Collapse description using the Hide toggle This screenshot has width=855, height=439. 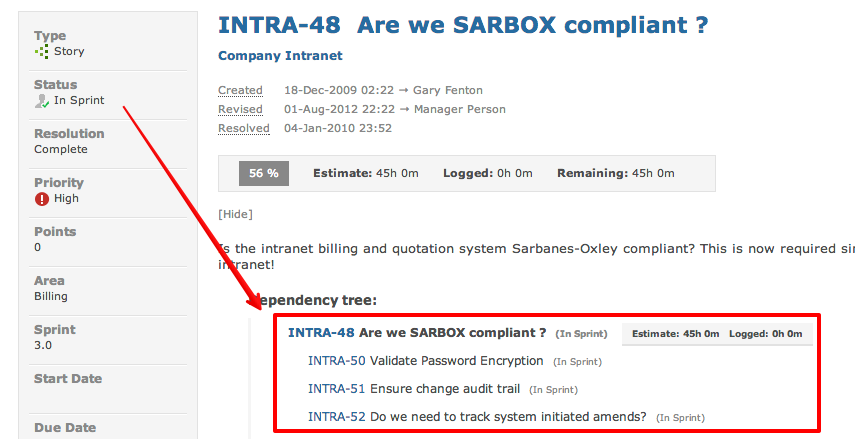[235, 214]
